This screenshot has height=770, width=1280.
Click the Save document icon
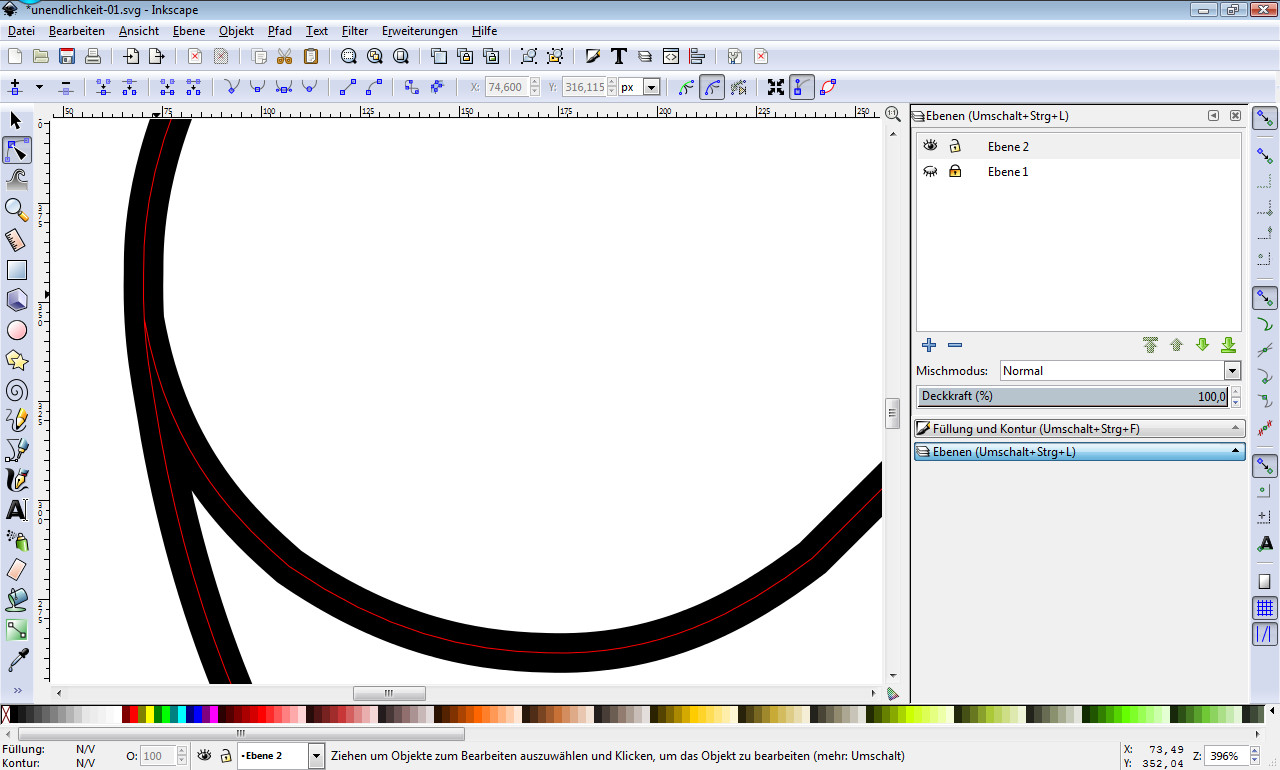[67, 56]
